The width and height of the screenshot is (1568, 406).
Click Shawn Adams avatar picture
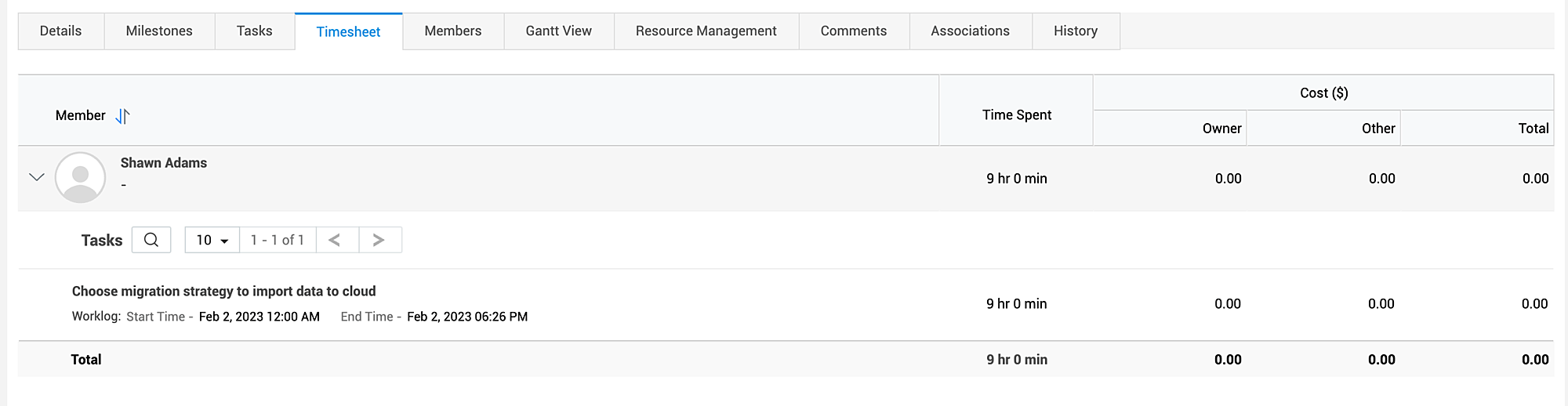80,177
